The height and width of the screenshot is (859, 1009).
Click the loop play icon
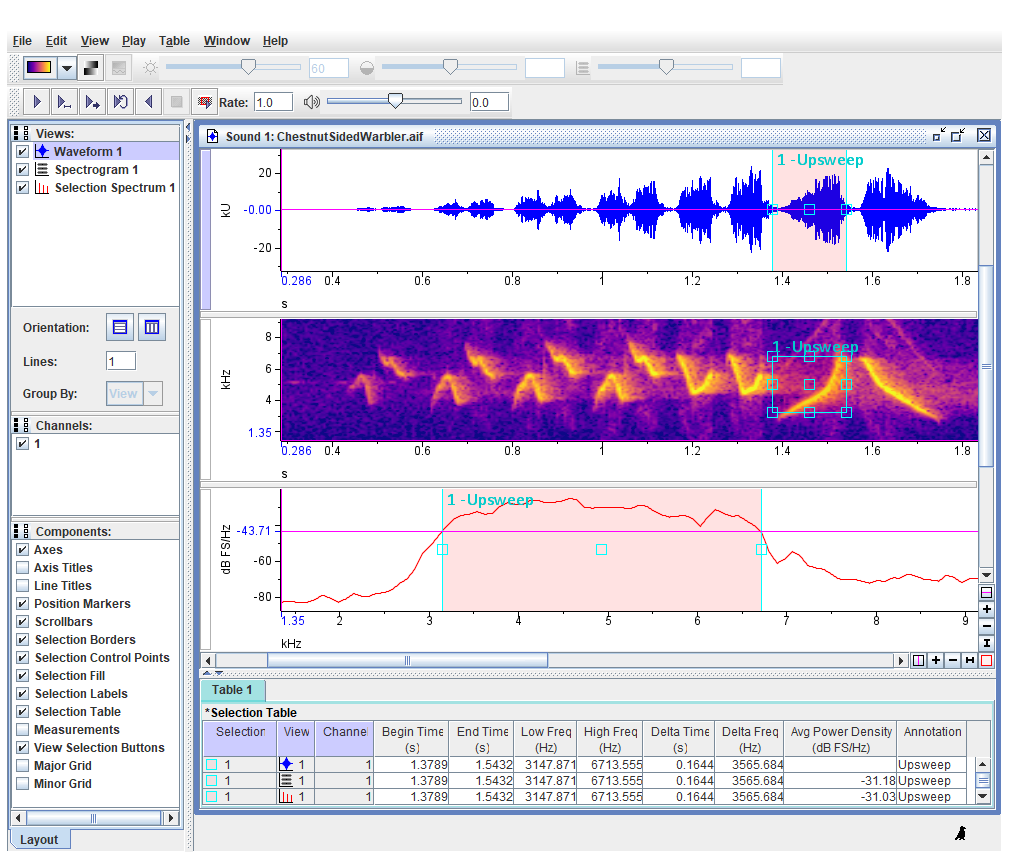click(x=120, y=102)
